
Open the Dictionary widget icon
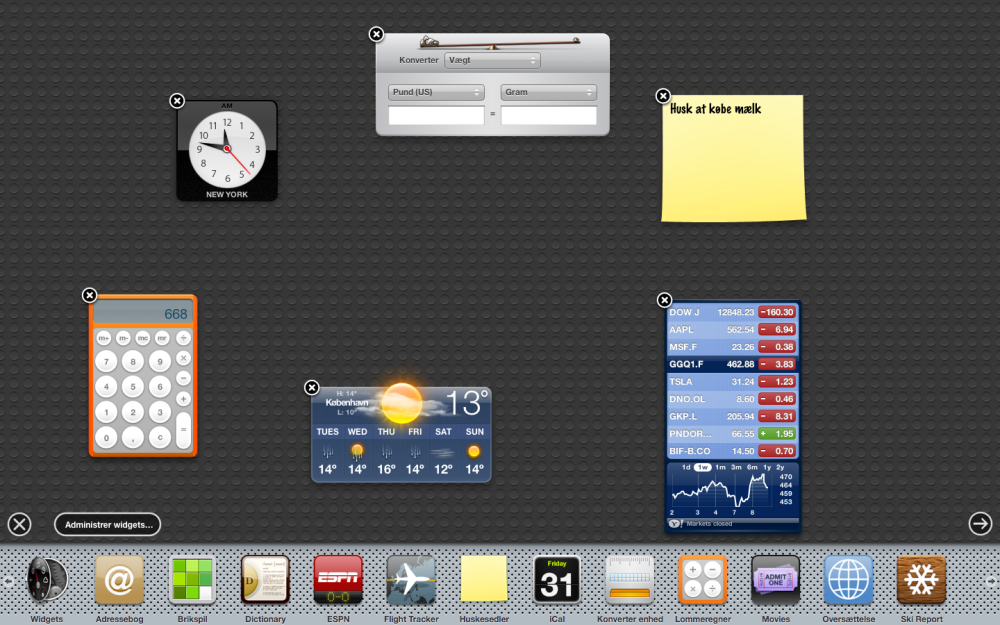265,580
